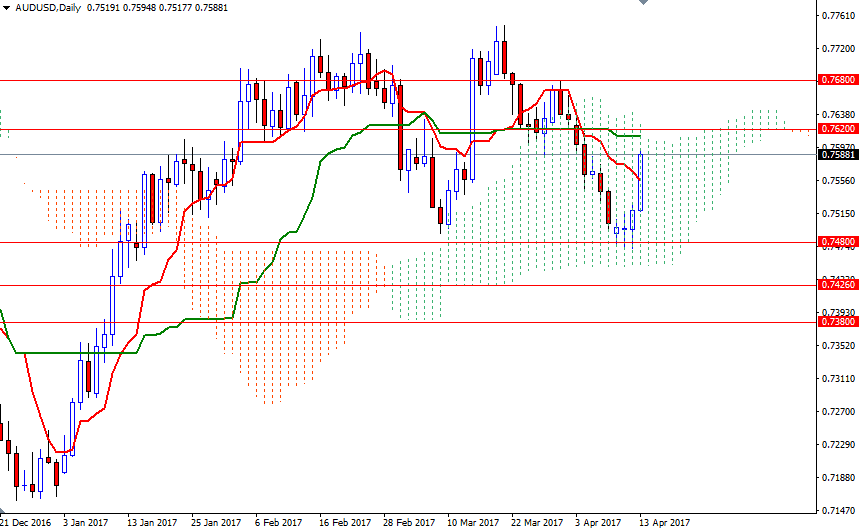Click the 3 Jan 2017 date label

(x=86, y=522)
